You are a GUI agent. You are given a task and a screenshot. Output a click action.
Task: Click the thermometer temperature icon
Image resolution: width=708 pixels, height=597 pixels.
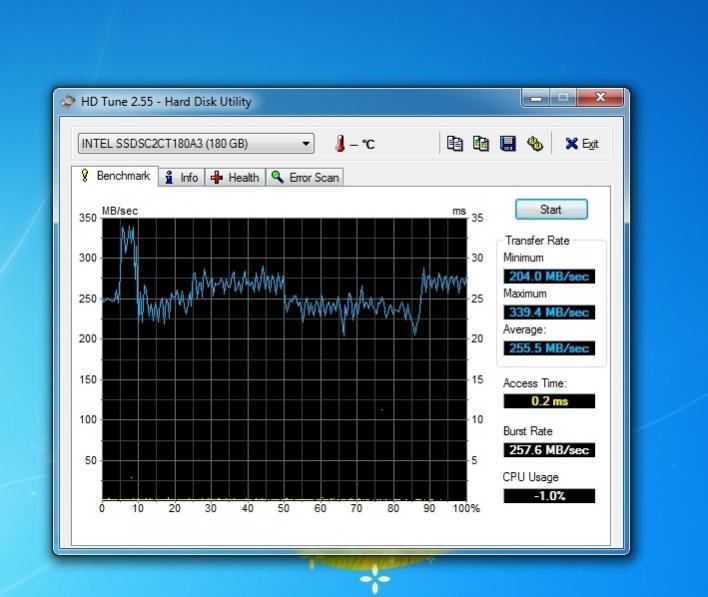click(340, 144)
